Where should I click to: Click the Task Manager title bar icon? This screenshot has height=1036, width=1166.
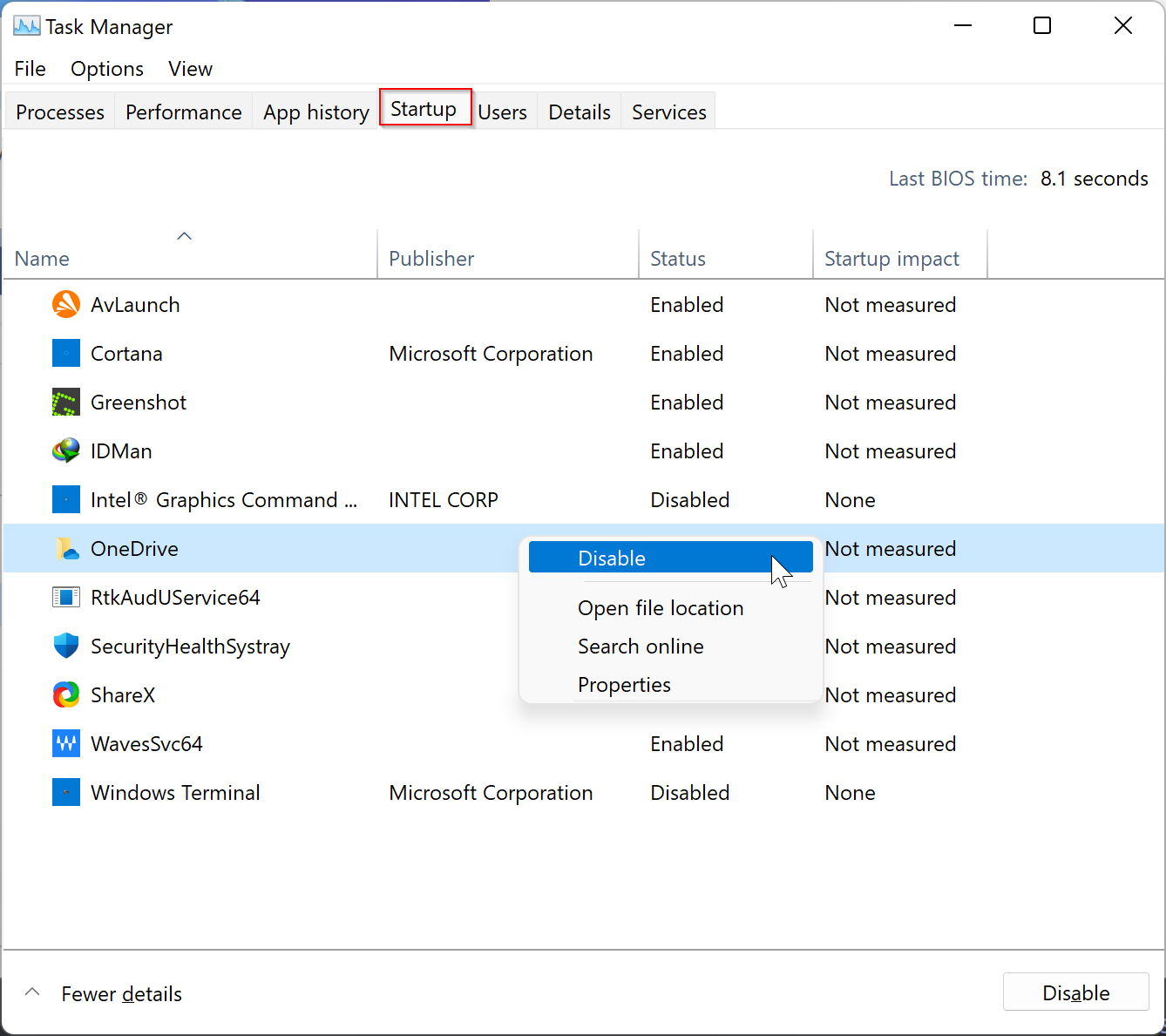tap(27, 26)
